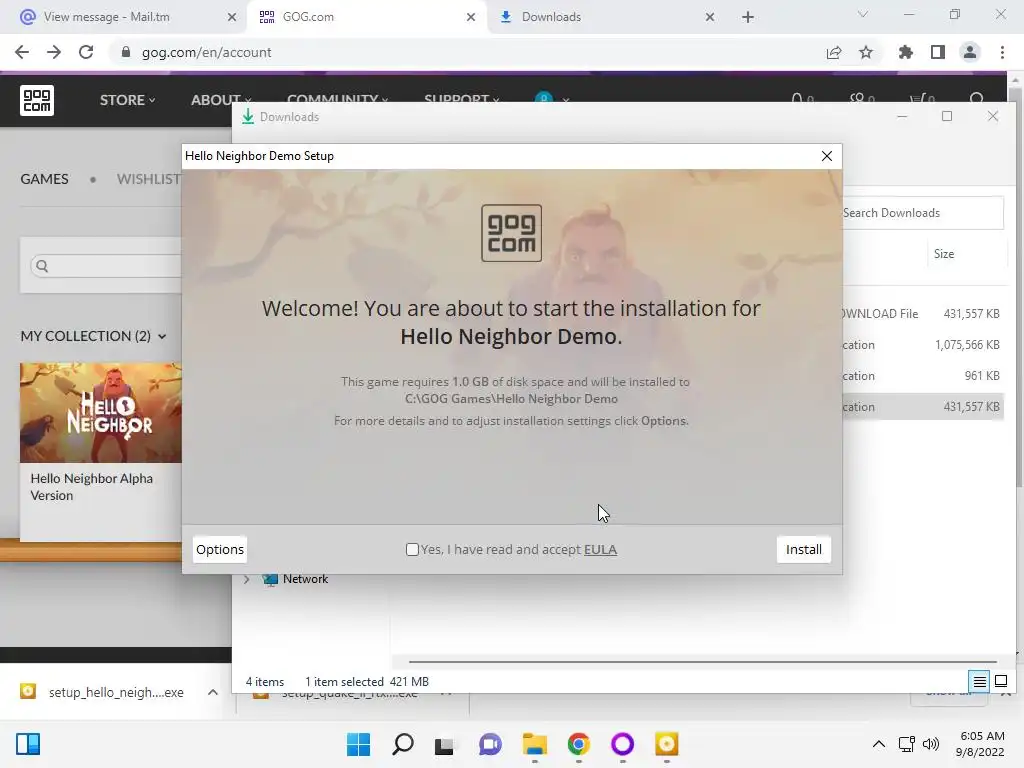Click the GOG.com logo in site header
The height and width of the screenshot is (768, 1024).
click(37, 100)
